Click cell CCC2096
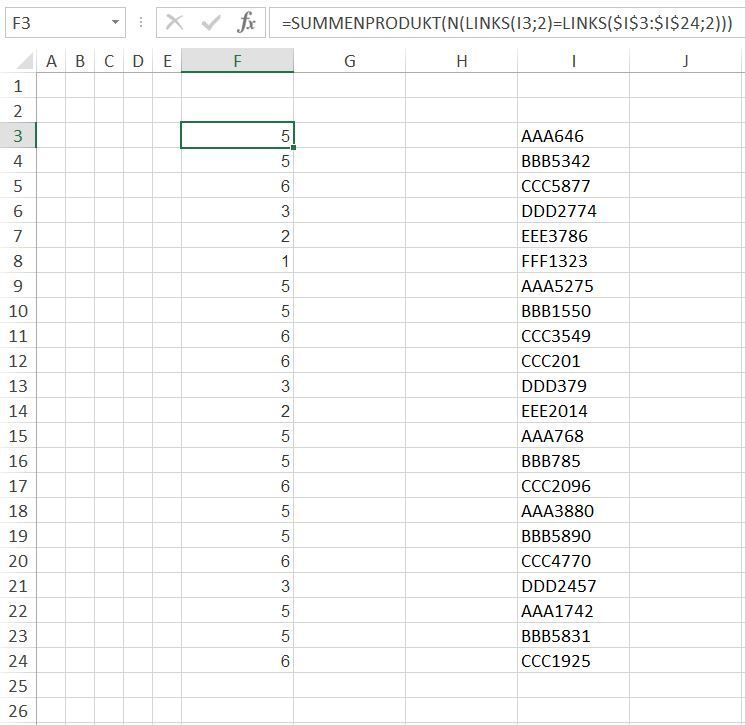Screen dimensions: 745x725 tap(573, 486)
